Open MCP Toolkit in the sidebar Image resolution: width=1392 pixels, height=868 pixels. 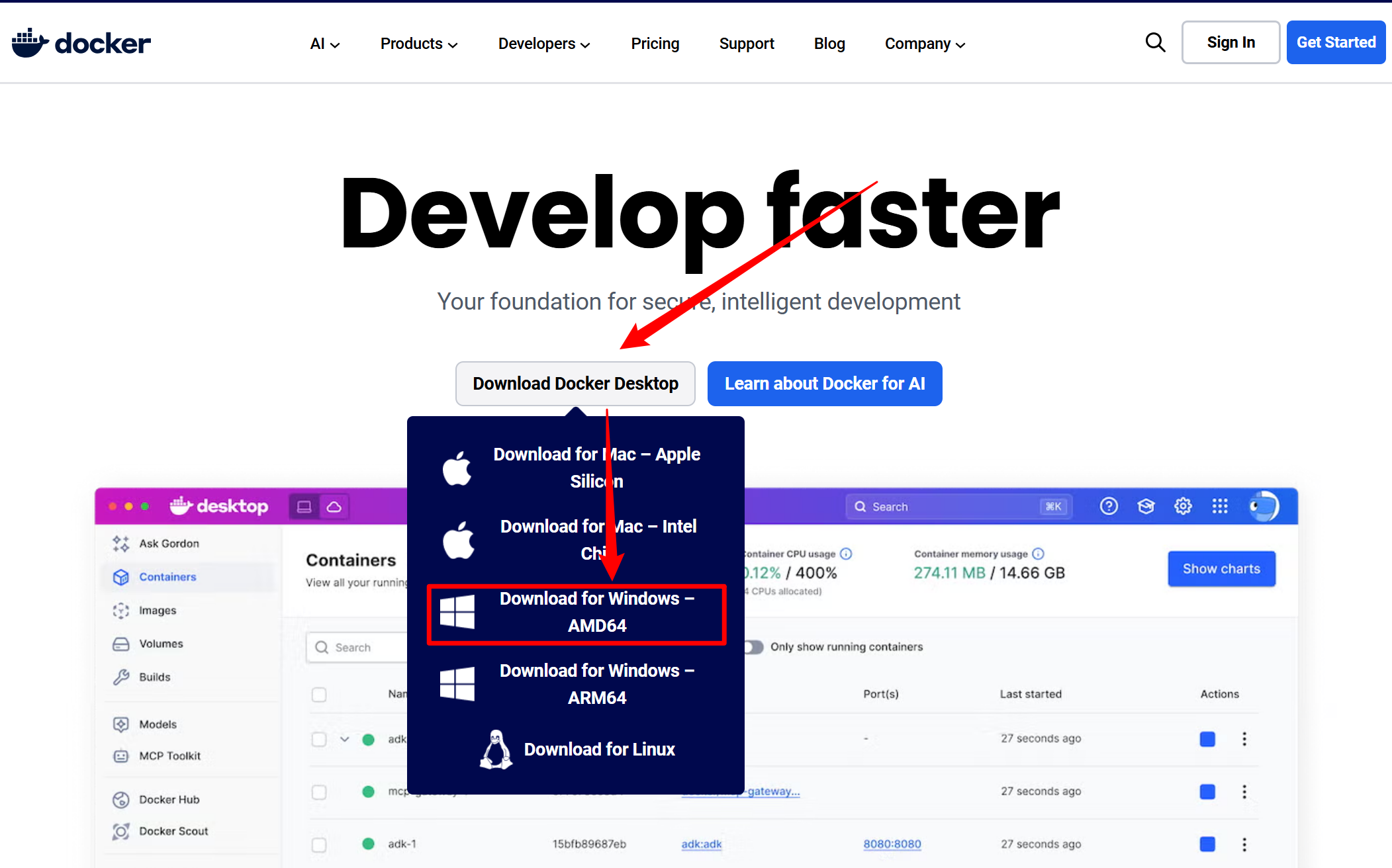tap(169, 756)
